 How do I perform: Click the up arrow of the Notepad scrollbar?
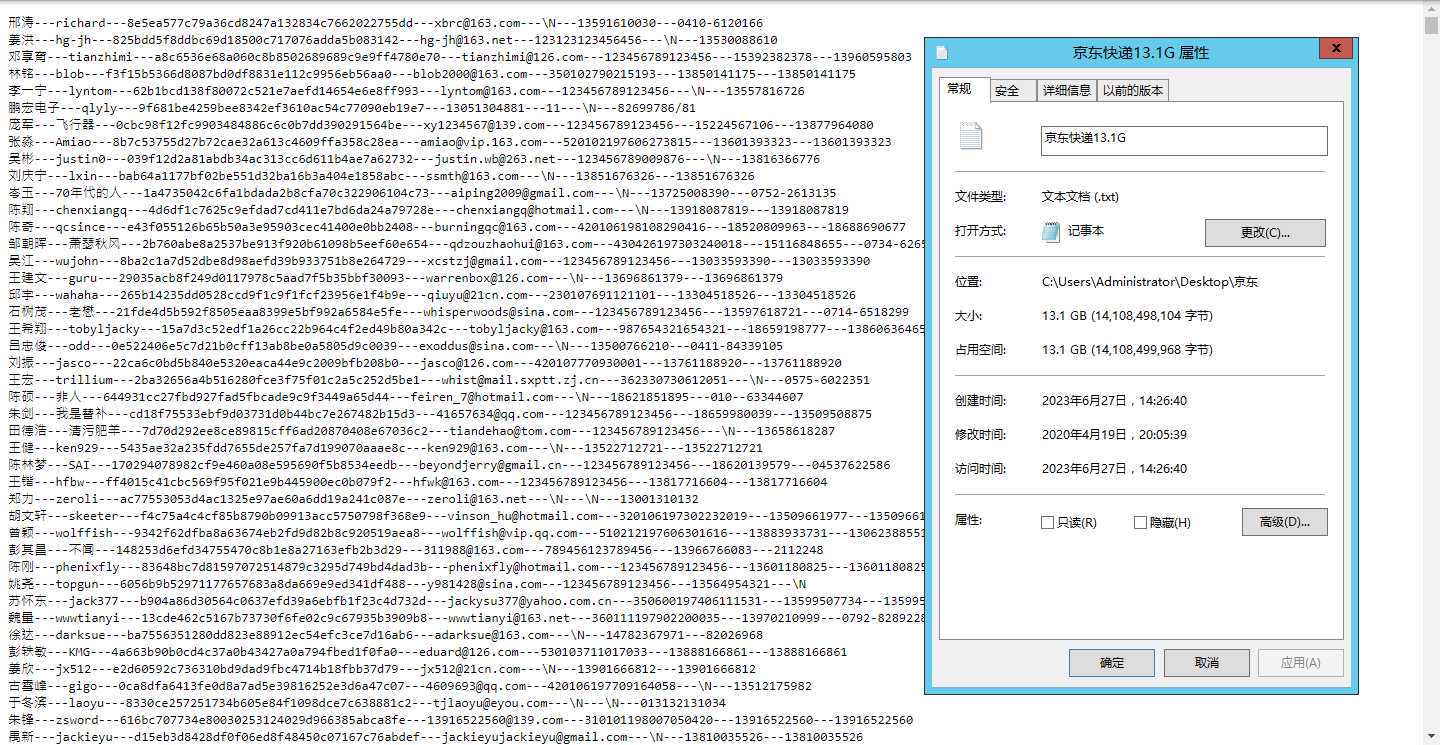pos(1431,7)
